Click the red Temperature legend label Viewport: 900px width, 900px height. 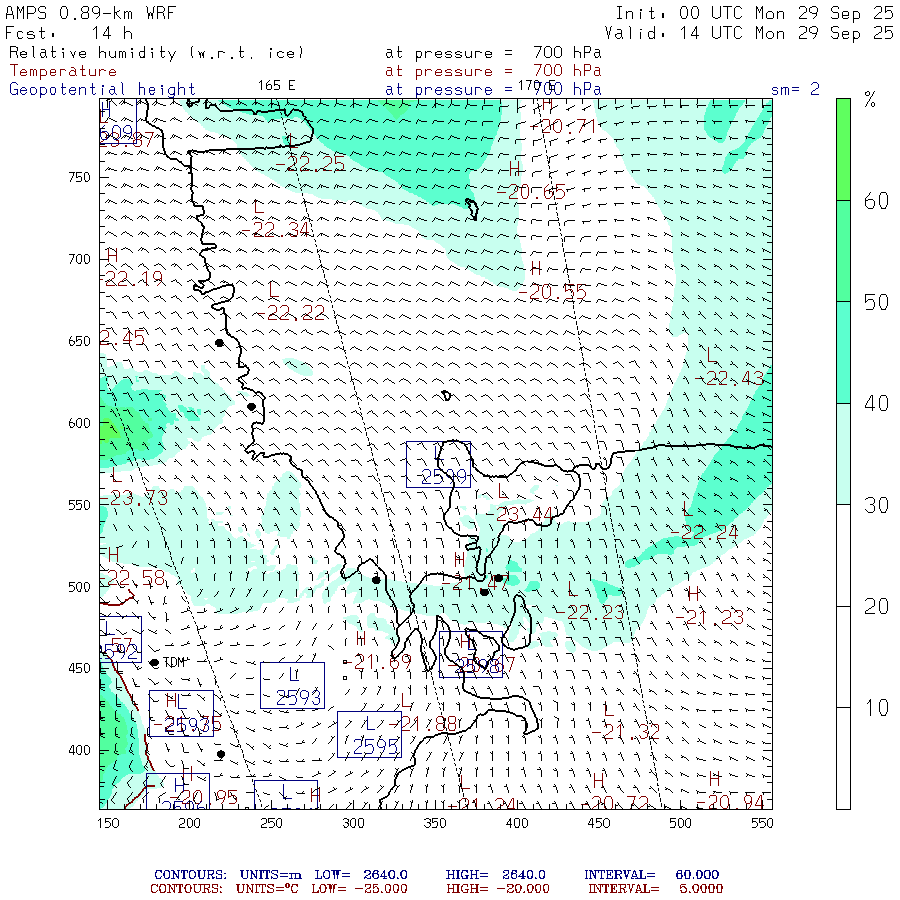pos(63,71)
